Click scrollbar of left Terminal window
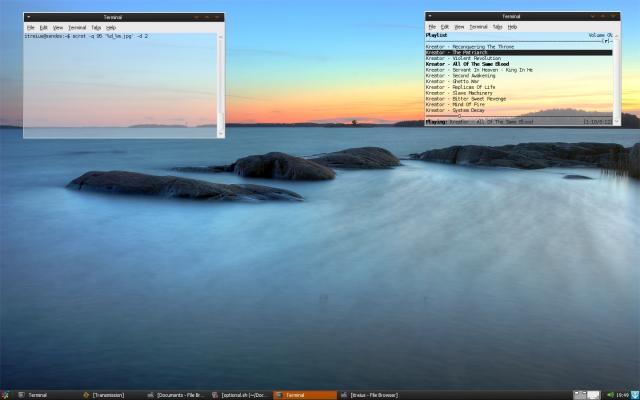 (x=221, y=85)
